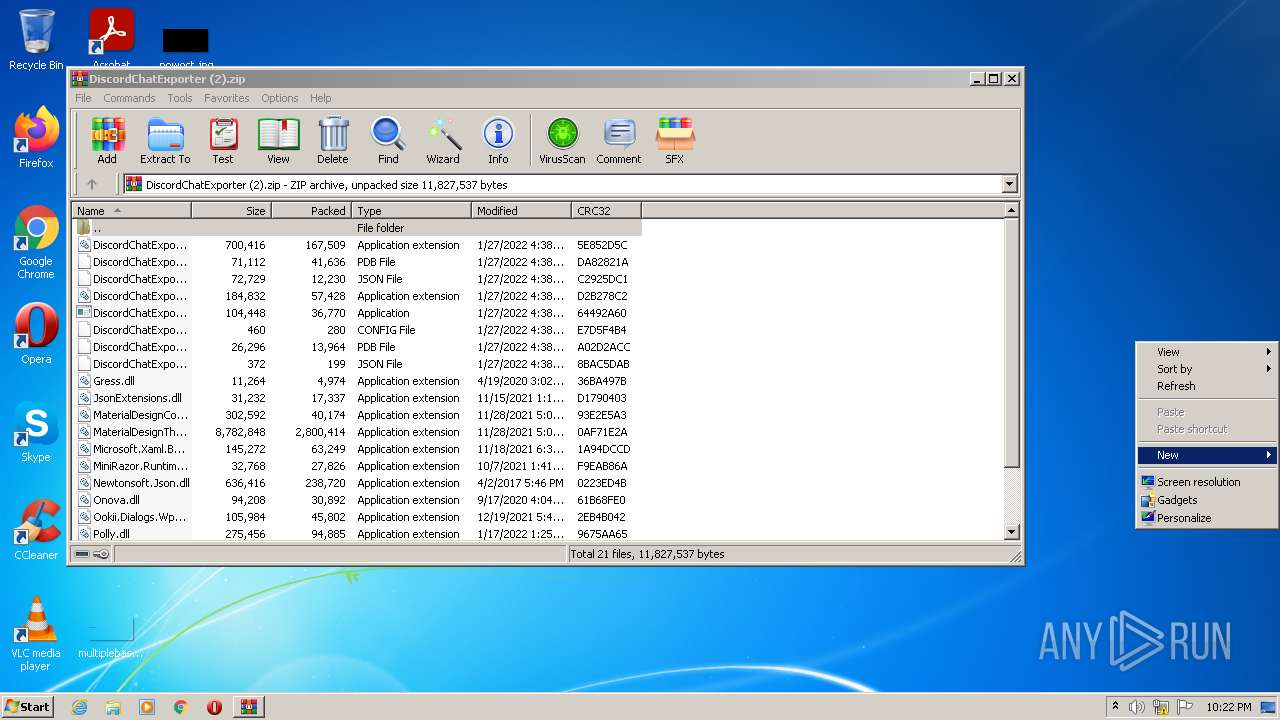
Task: Expand the New submenu
Action: click(x=1207, y=455)
